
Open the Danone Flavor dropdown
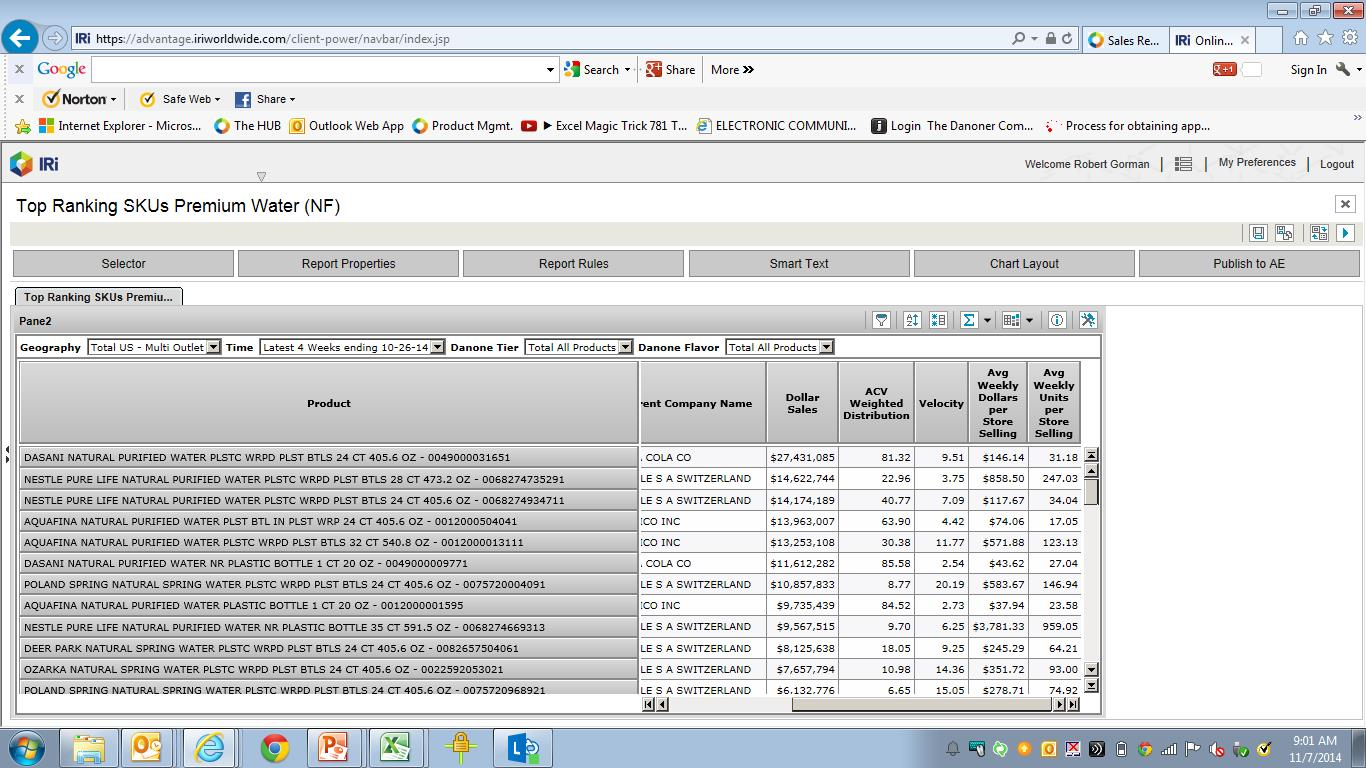[x=826, y=347]
